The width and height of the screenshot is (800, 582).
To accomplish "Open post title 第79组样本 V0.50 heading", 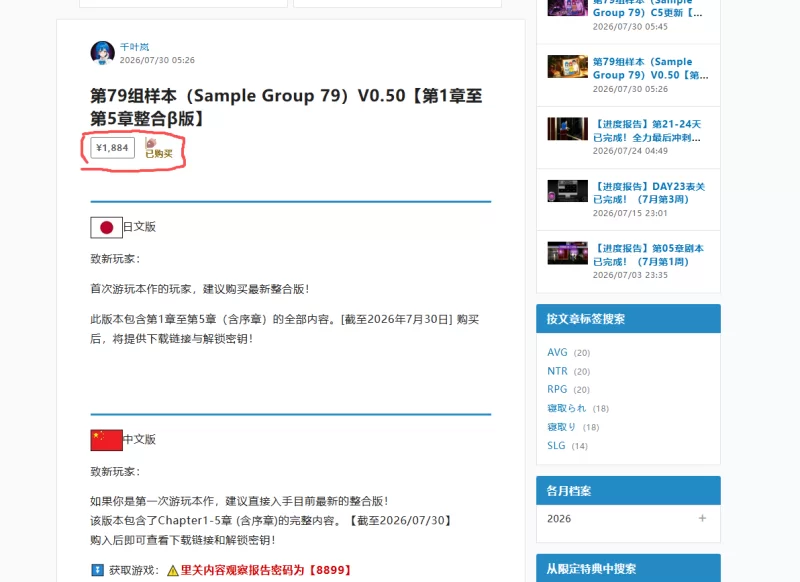I will 286,107.
